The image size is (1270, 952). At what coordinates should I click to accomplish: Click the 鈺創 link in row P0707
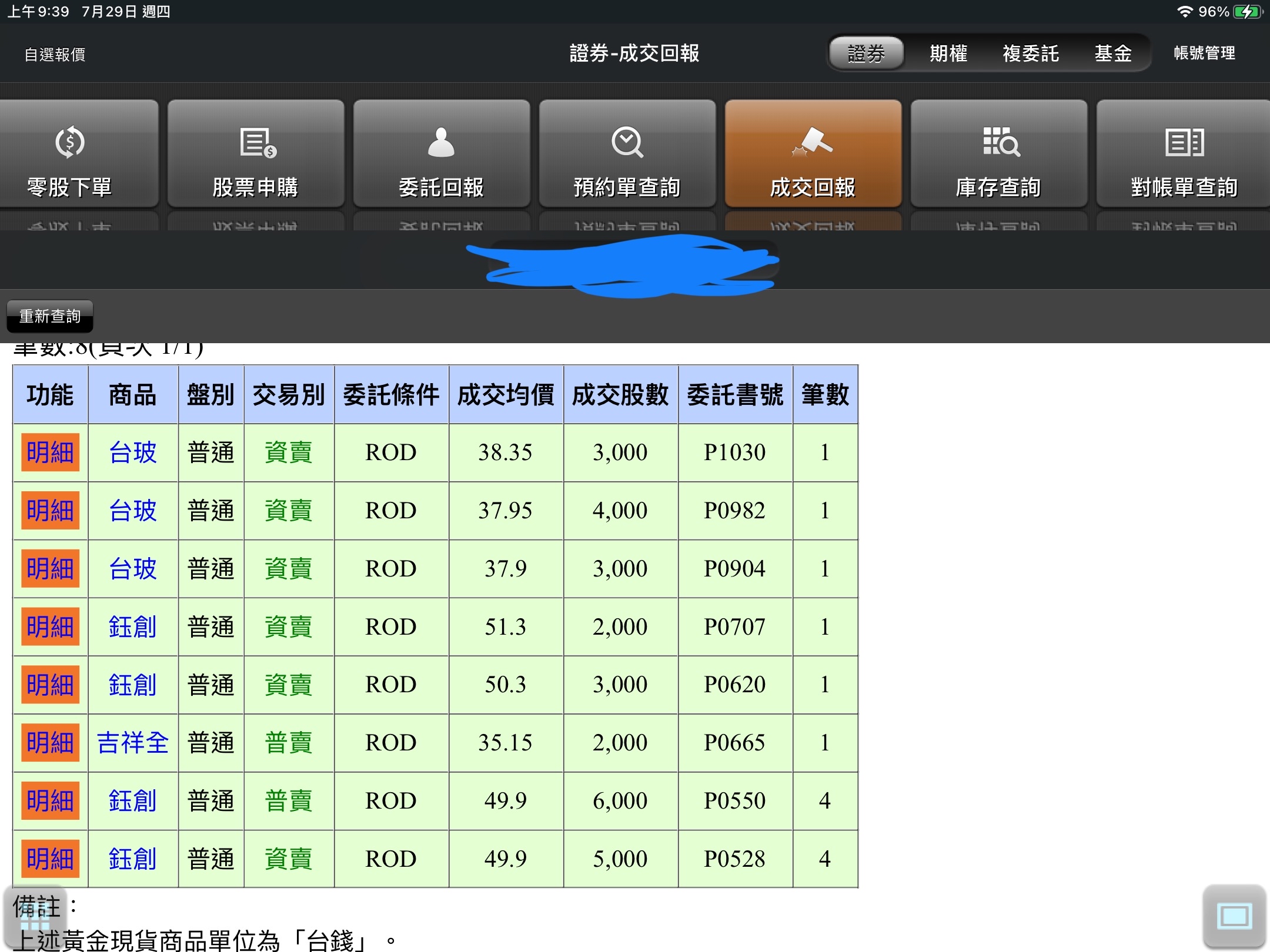click(133, 627)
